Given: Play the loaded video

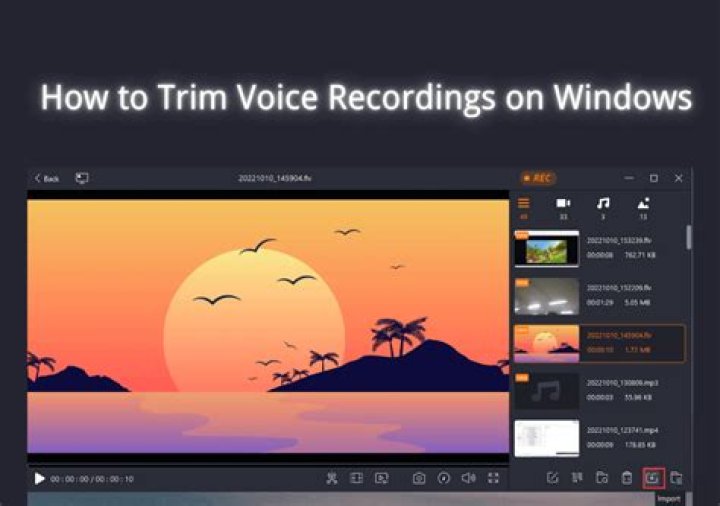Looking at the screenshot, I should (39, 479).
